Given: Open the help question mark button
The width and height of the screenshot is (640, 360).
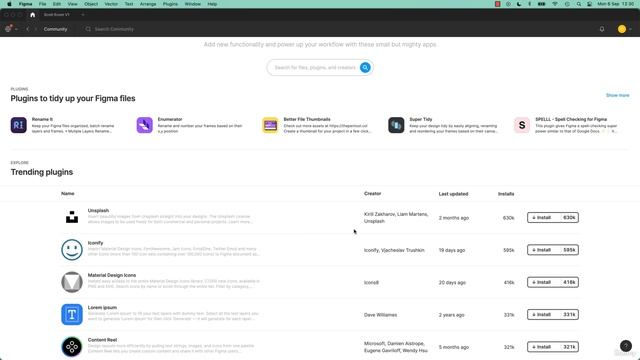Looking at the screenshot, I should (626, 346).
